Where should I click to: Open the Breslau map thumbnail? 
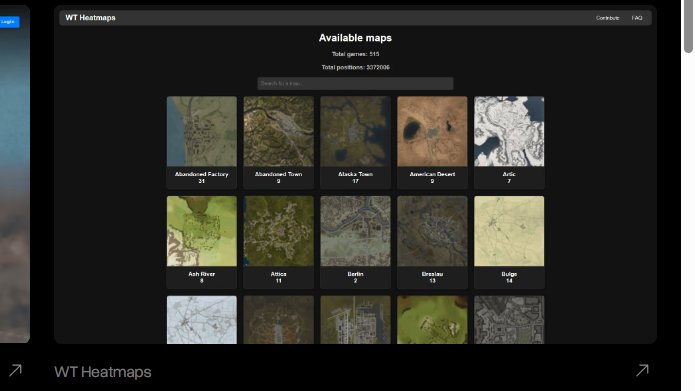tap(432, 231)
